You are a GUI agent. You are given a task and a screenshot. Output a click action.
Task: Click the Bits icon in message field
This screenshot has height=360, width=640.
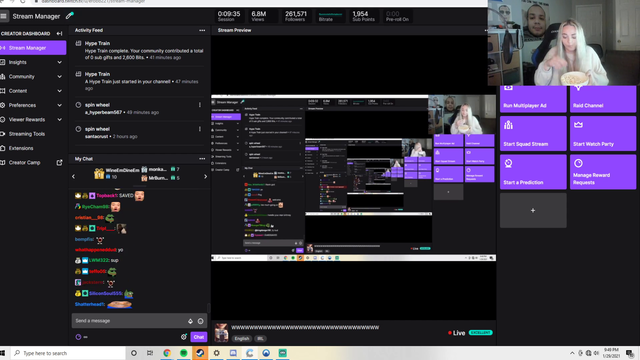pyautogui.click(x=190, y=321)
